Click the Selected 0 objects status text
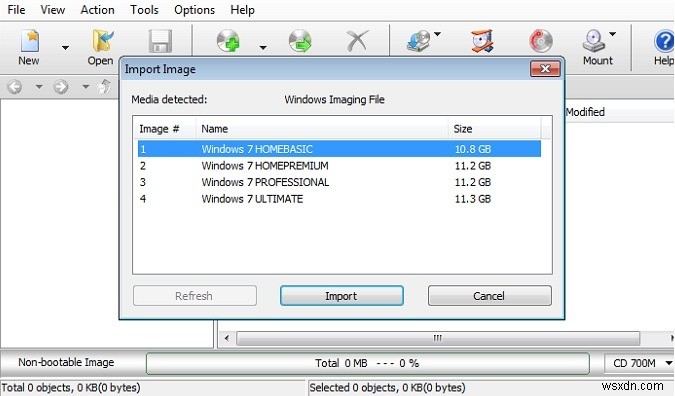Viewport: 675px width, 396px height. point(387,387)
